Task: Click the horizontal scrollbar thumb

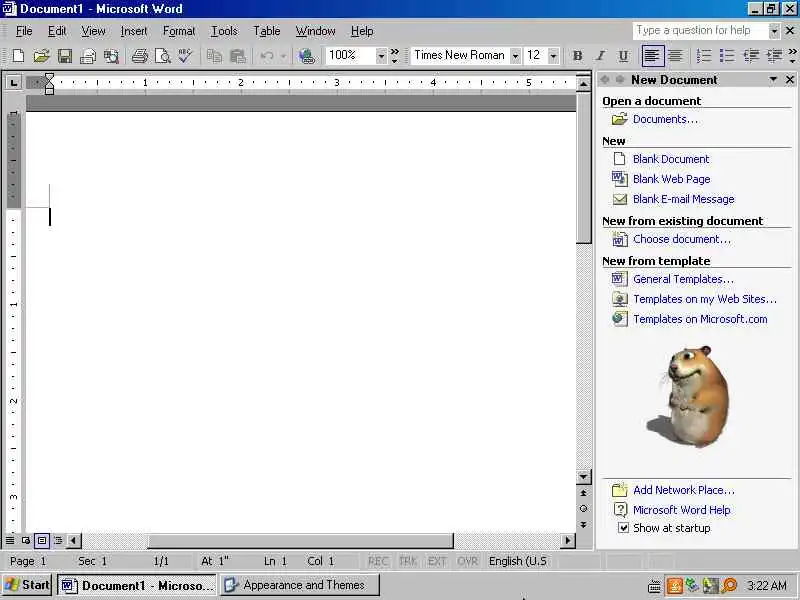Action: (x=300, y=540)
